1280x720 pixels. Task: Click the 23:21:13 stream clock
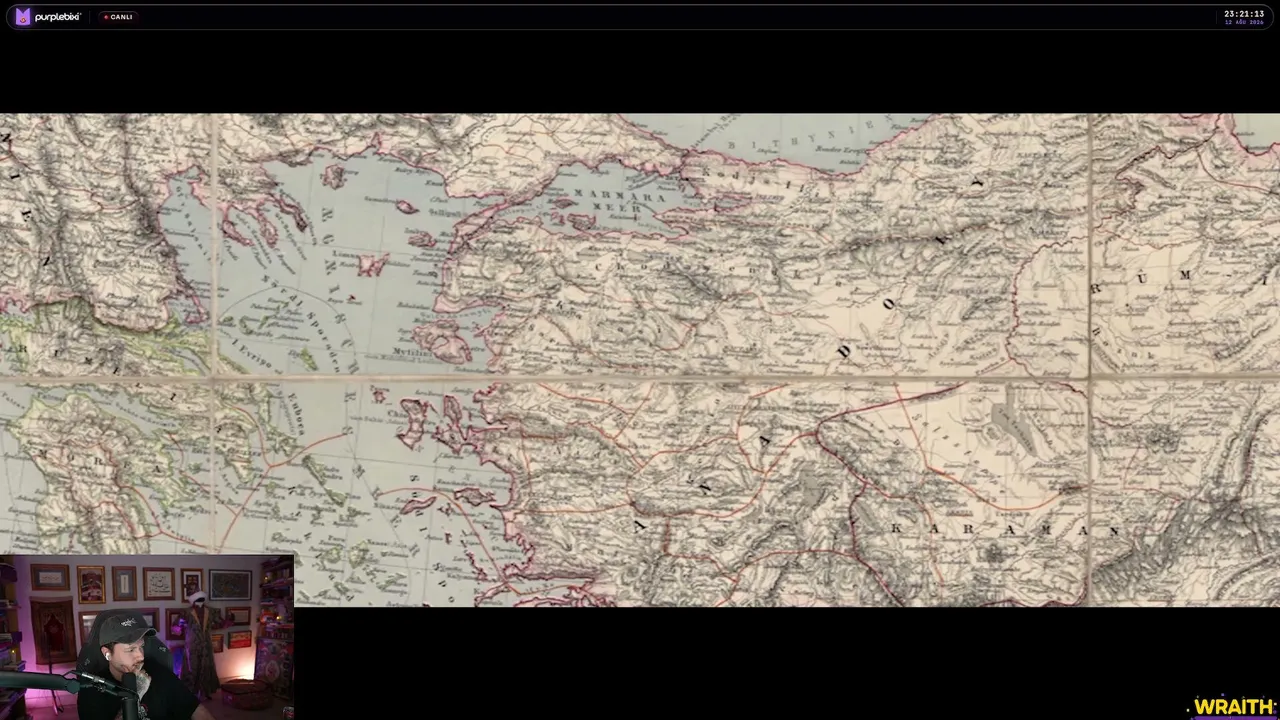click(x=1244, y=14)
